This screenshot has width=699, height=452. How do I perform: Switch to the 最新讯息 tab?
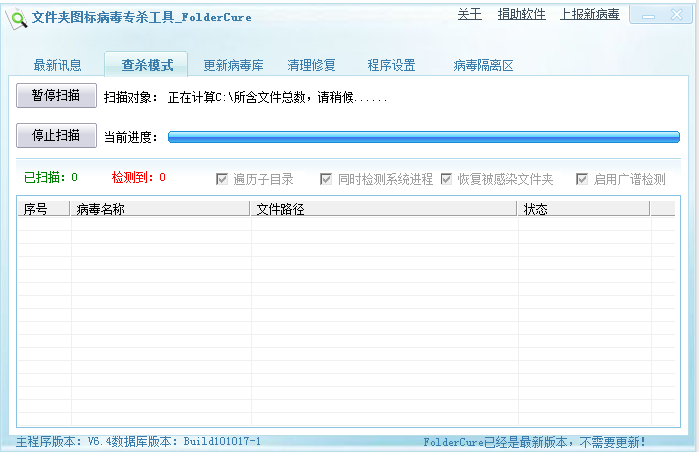click(58, 65)
